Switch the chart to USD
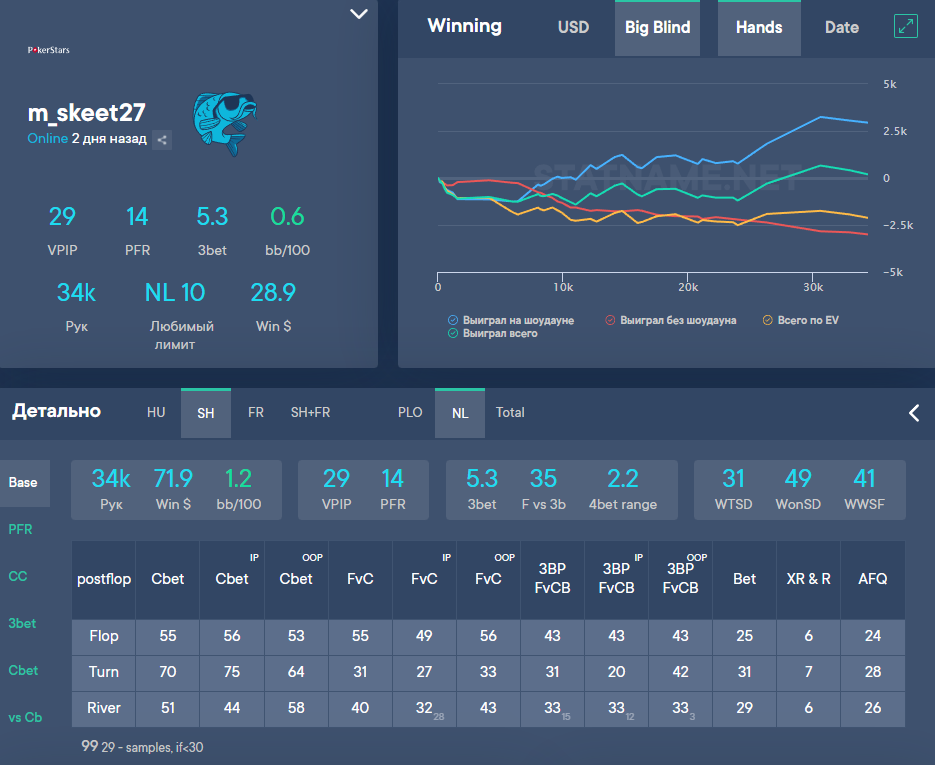Image resolution: width=935 pixels, height=765 pixels. pos(573,28)
